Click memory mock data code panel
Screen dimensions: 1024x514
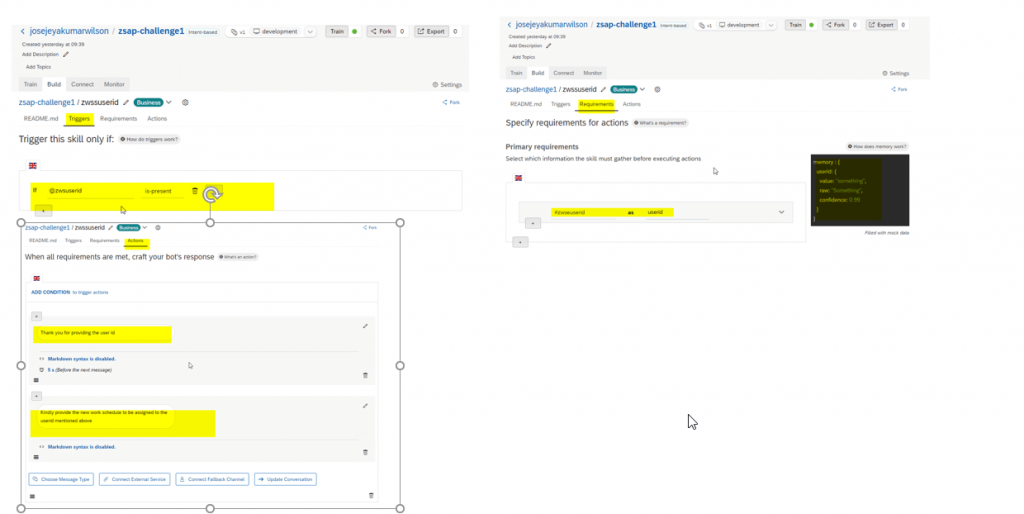coord(859,190)
